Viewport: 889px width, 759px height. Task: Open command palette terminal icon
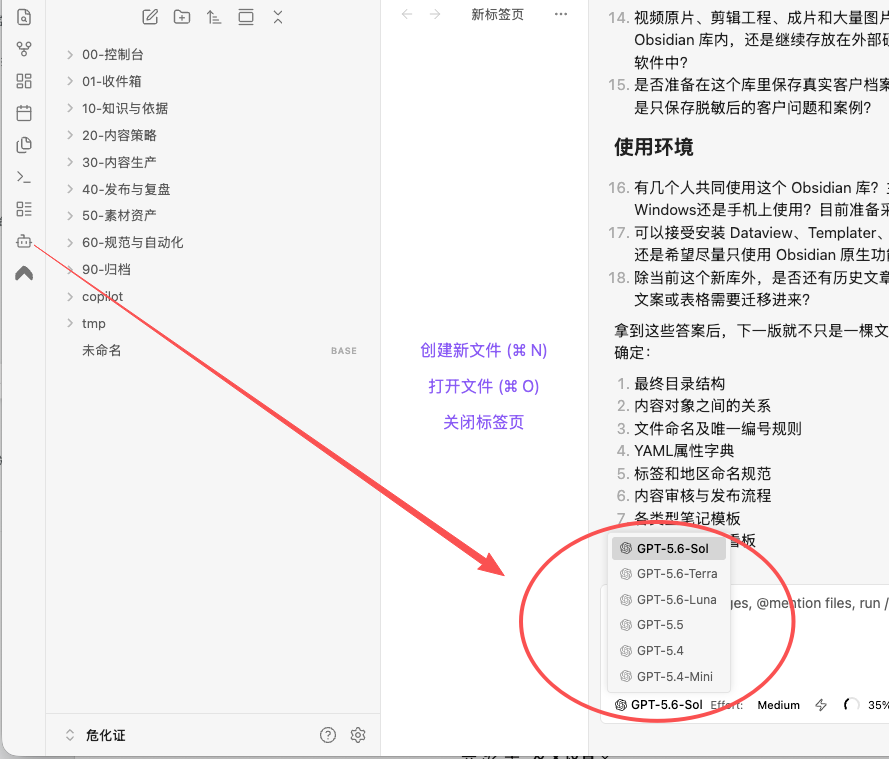pos(24,177)
